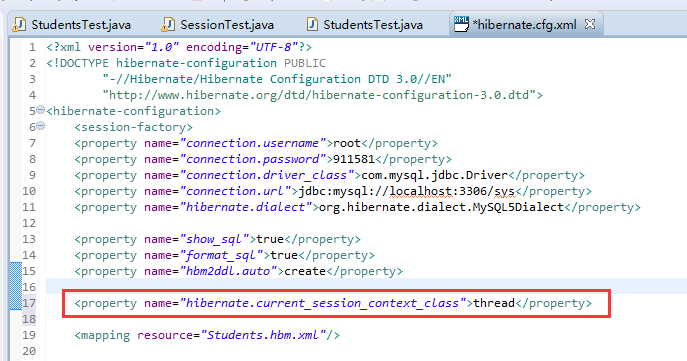Collapse the hibernate-configuration element on line 5

[40, 110]
